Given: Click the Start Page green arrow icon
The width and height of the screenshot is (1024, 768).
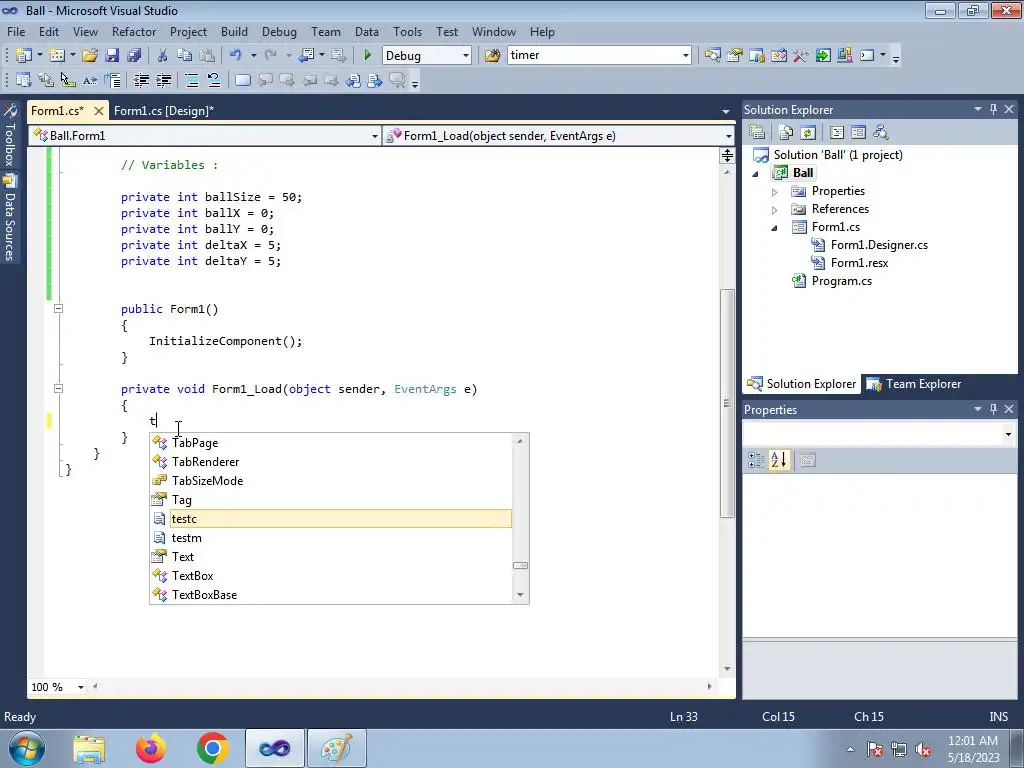Looking at the screenshot, I should 823,56.
